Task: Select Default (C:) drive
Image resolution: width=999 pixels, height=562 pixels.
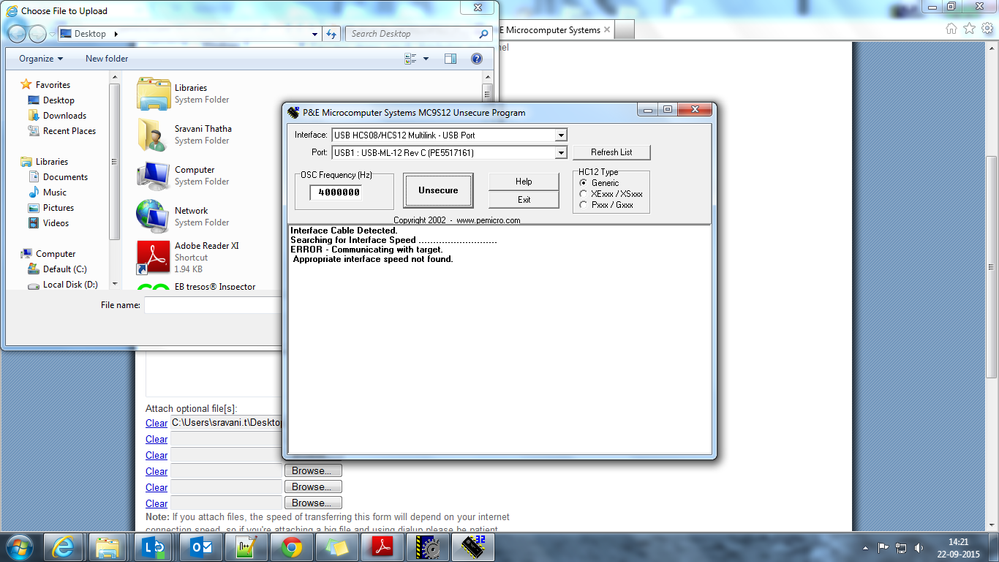Action: click(x=64, y=269)
